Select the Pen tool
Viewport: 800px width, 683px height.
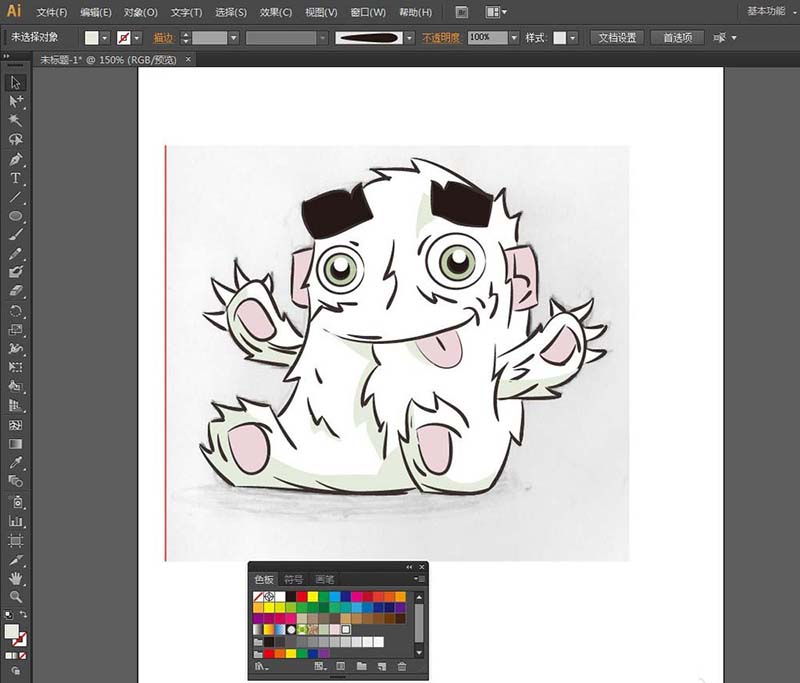tap(15, 159)
